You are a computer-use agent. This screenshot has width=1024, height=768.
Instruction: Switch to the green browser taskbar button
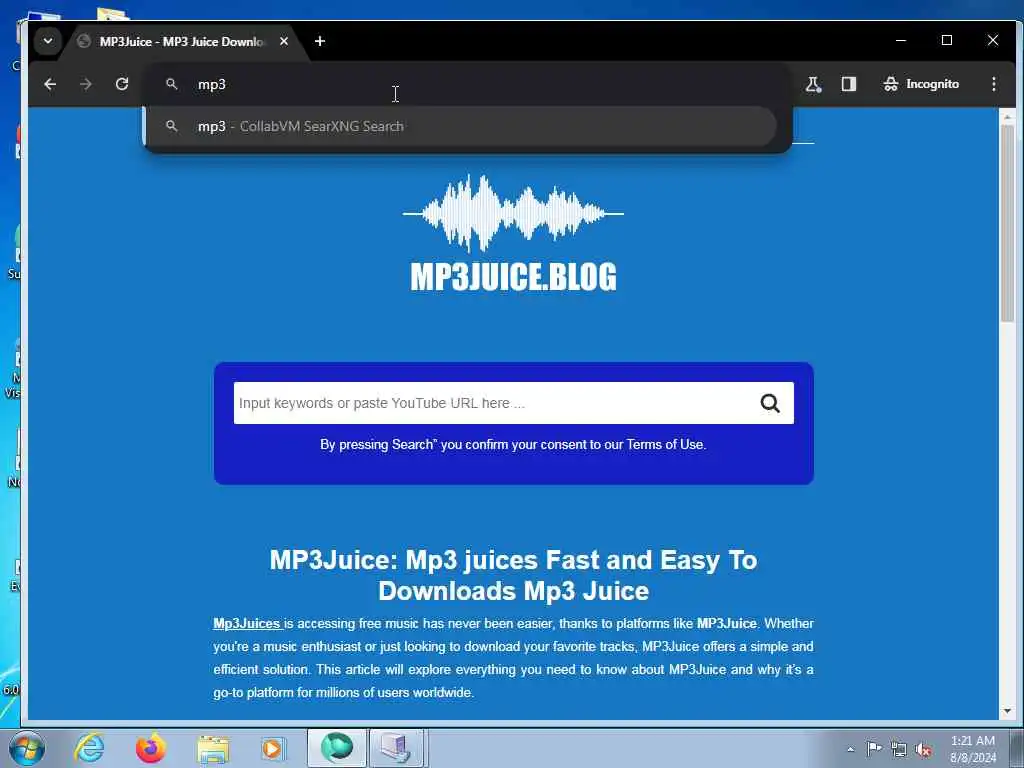336,748
